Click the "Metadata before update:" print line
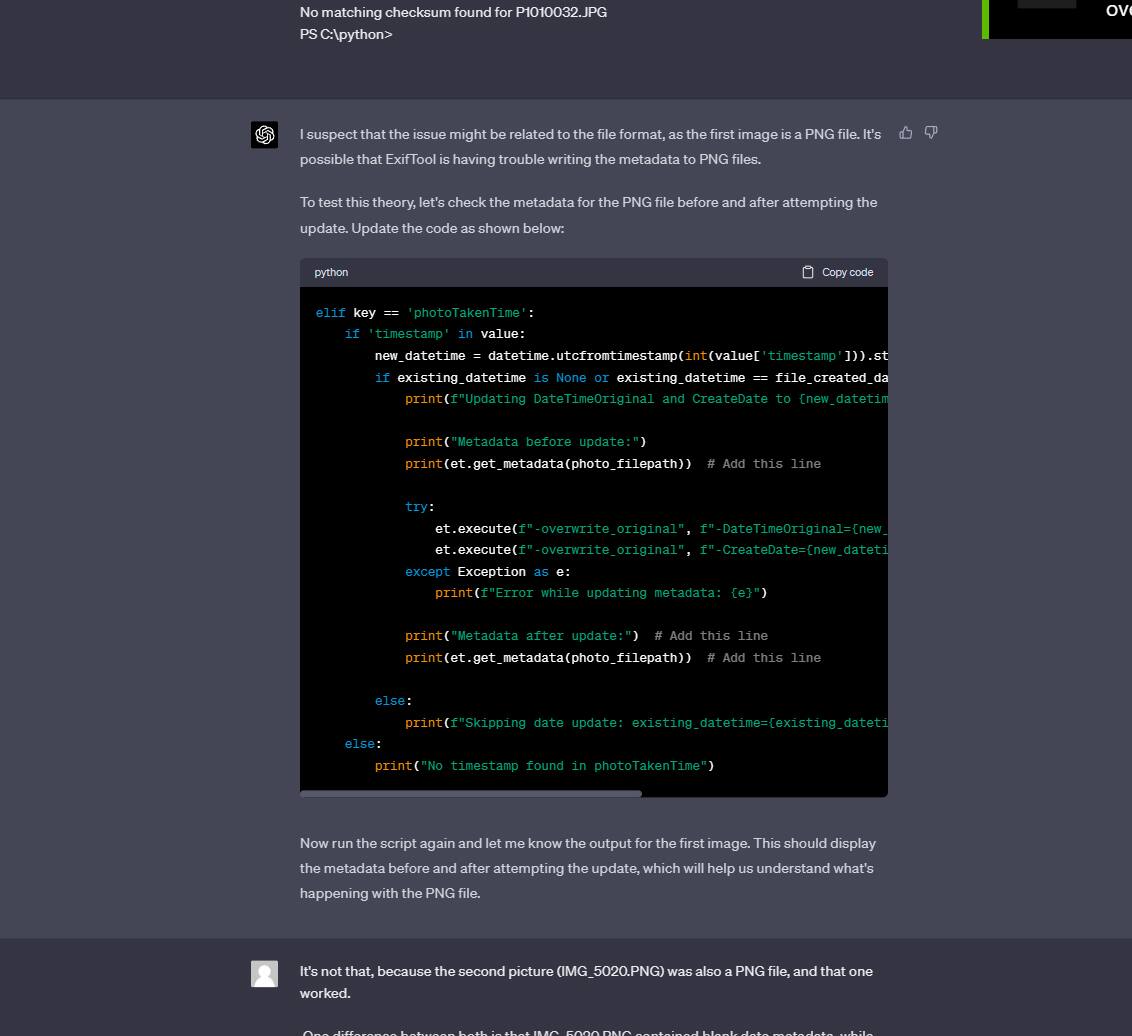Image resolution: width=1132 pixels, height=1036 pixels. click(x=525, y=442)
